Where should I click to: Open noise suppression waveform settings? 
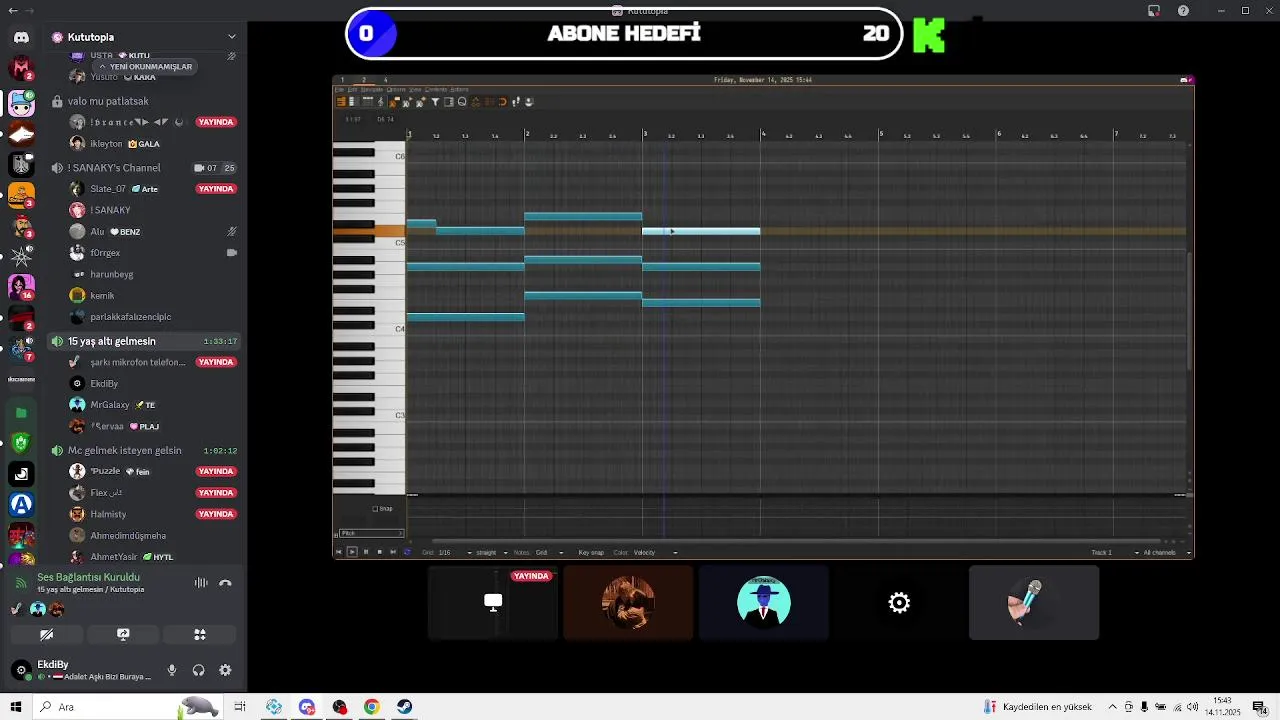pyautogui.click(x=201, y=583)
